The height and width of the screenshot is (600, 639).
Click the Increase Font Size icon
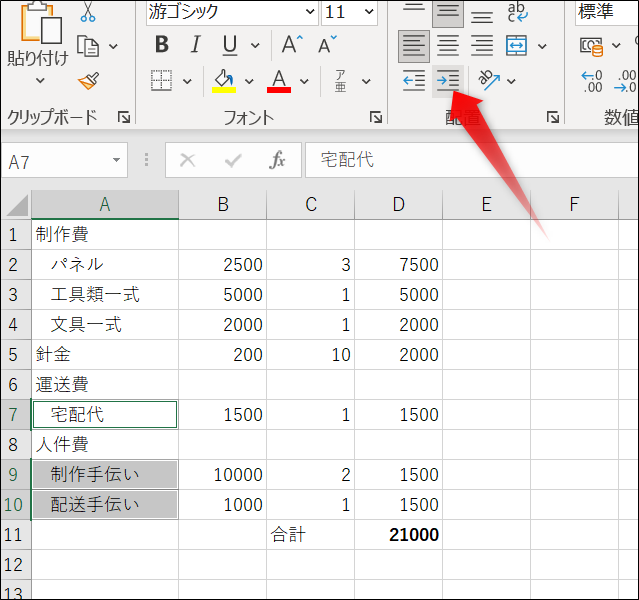pos(292,44)
